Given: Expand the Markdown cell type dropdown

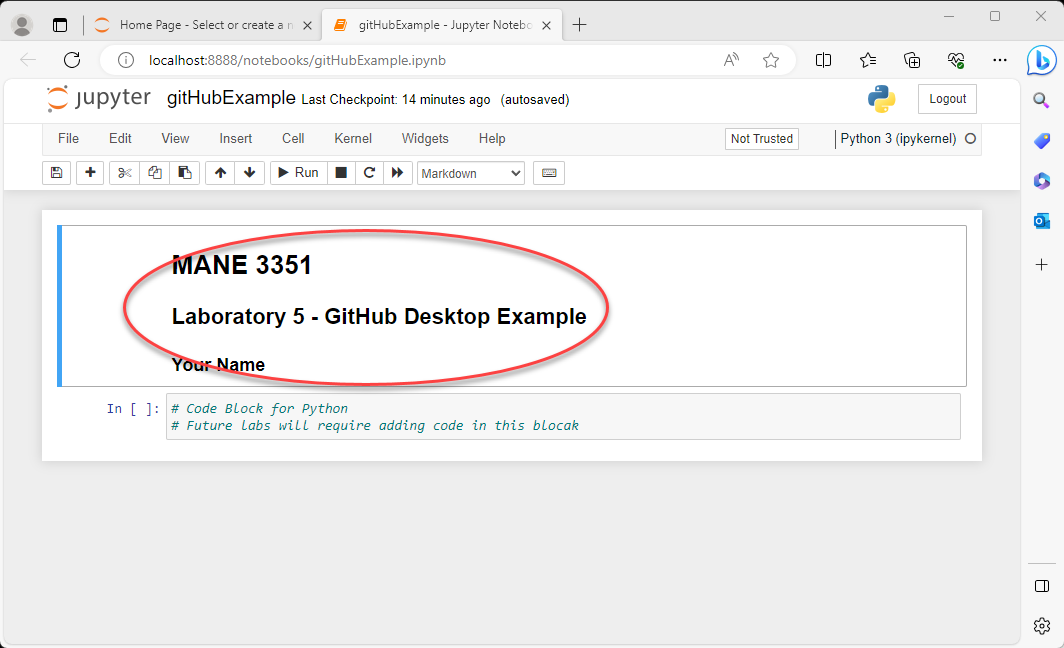Looking at the screenshot, I should 470,173.
